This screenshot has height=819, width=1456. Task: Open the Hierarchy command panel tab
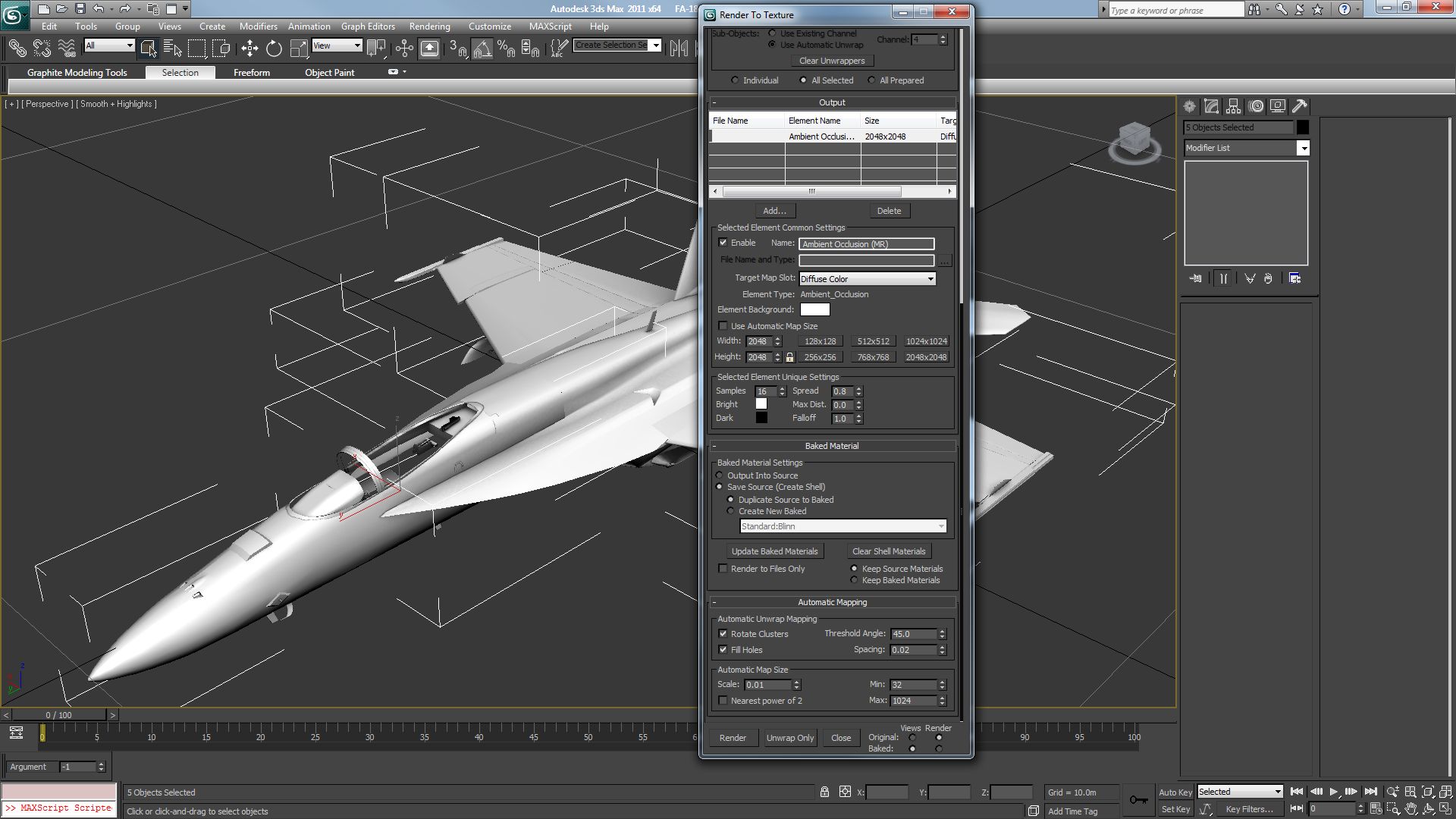click(1234, 106)
